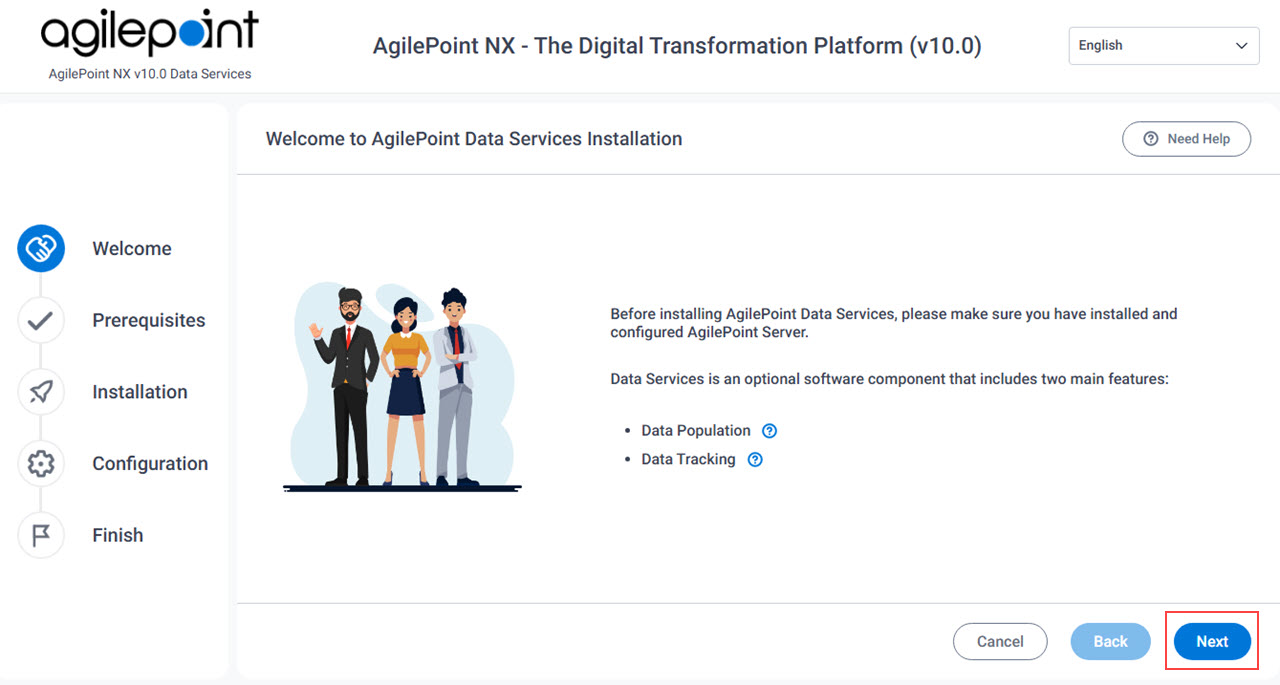Click the Cancel button
This screenshot has width=1280, height=685.
pos(1000,642)
